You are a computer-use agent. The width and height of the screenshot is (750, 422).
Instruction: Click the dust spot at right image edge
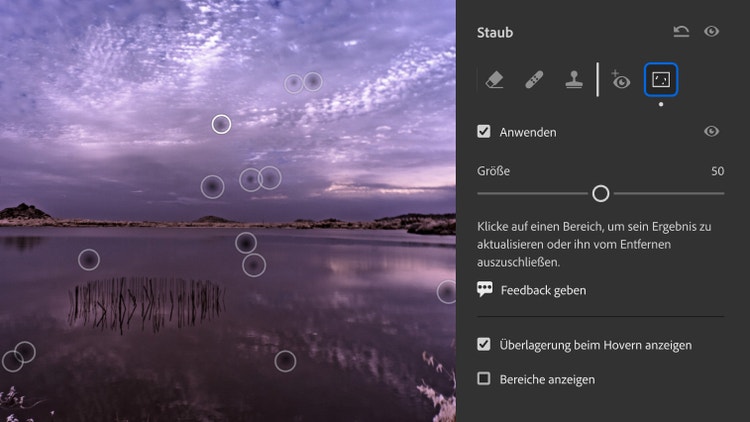click(x=447, y=291)
